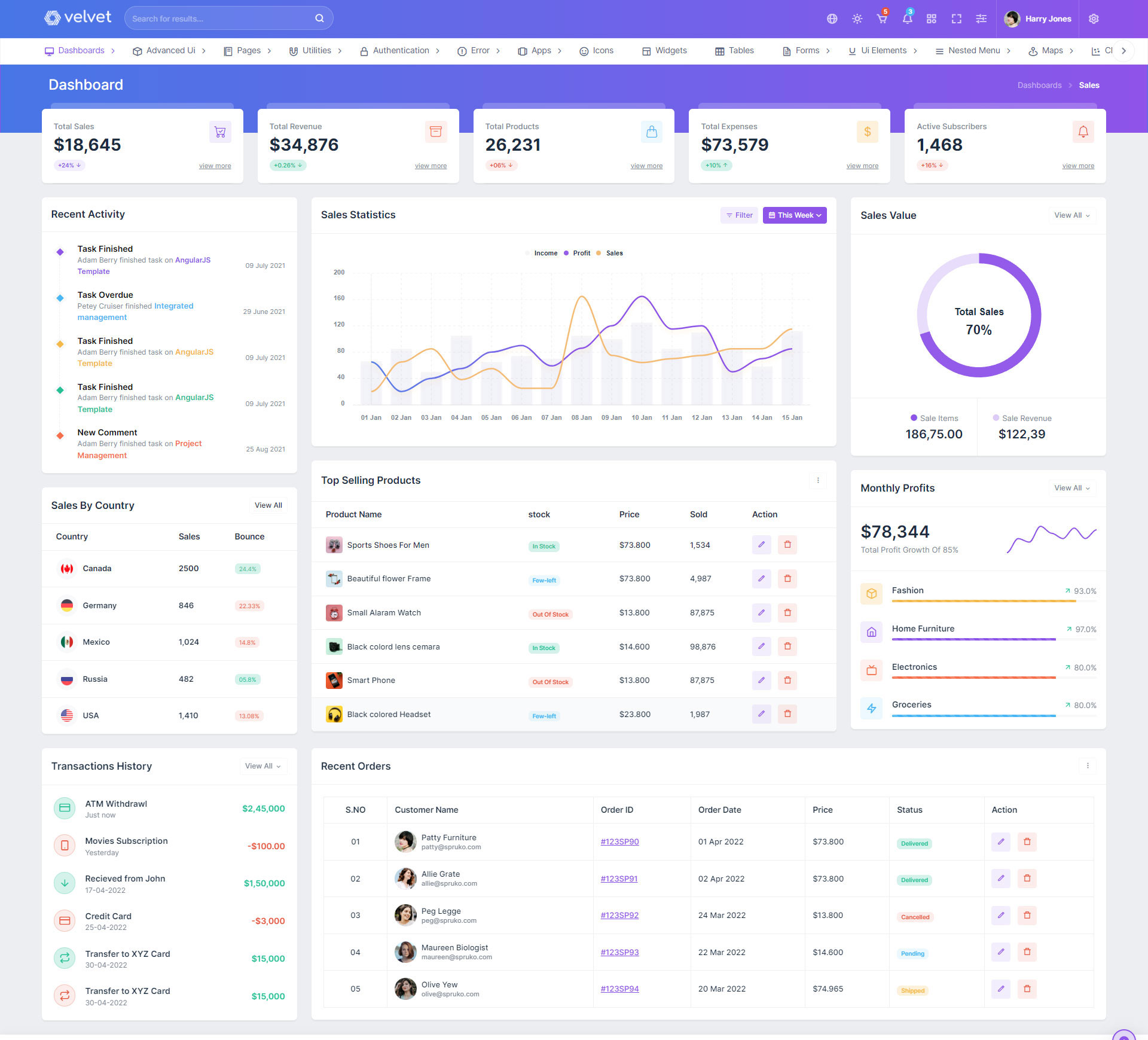This screenshot has height=1040, width=1148.
Task: Delete the Sports Shoes For Men row
Action: point(787,545)
